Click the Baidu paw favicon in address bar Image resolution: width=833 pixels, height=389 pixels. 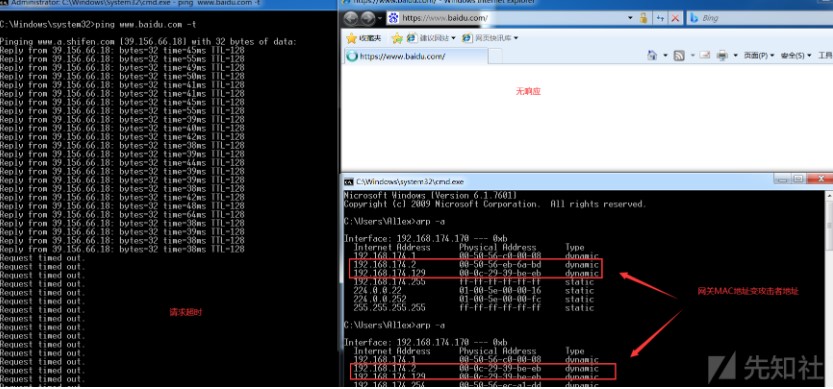pos(393,18)
